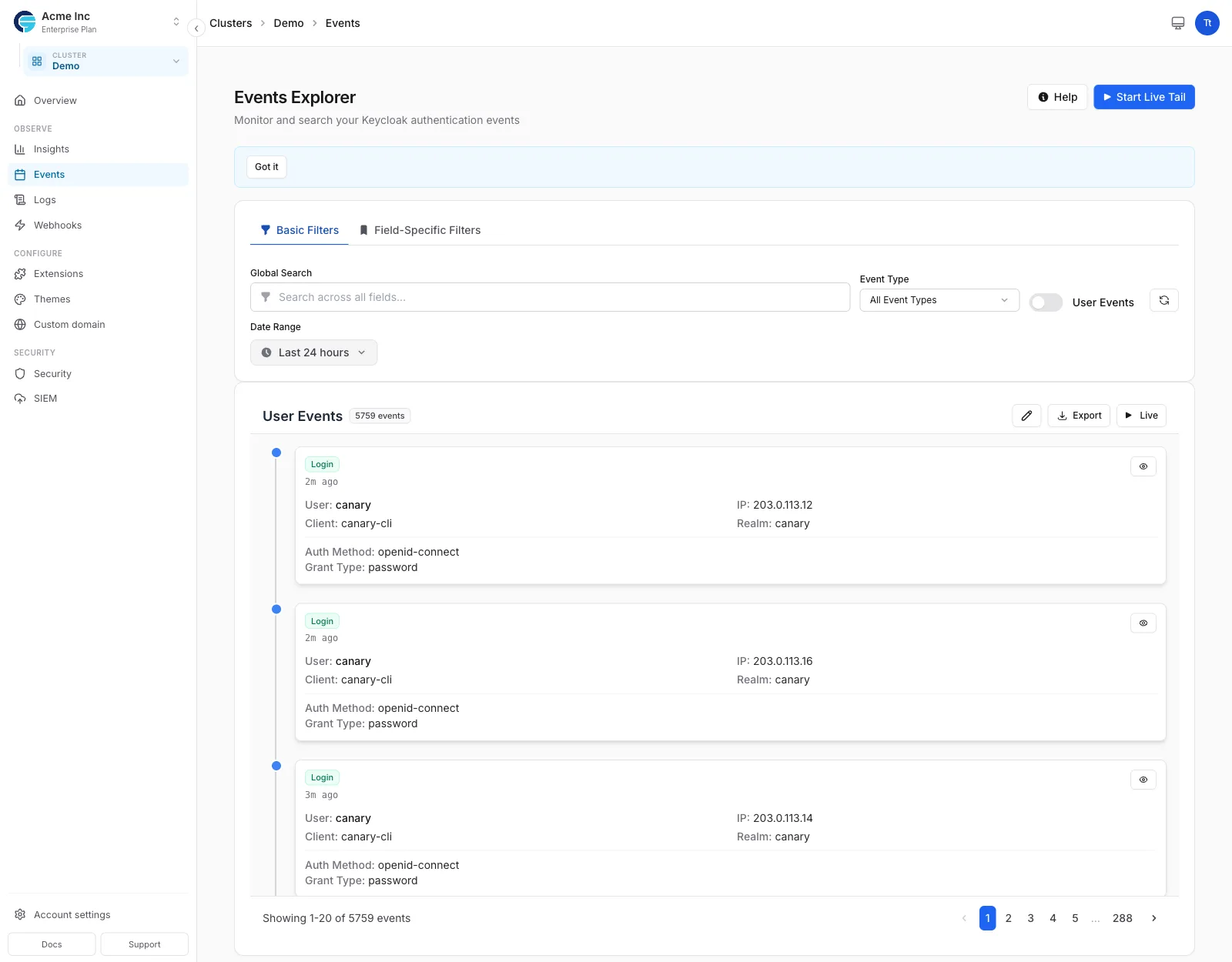Open Overview in the sidebar
Screen dimensions: 1232x962
click(x=98, y=101)
